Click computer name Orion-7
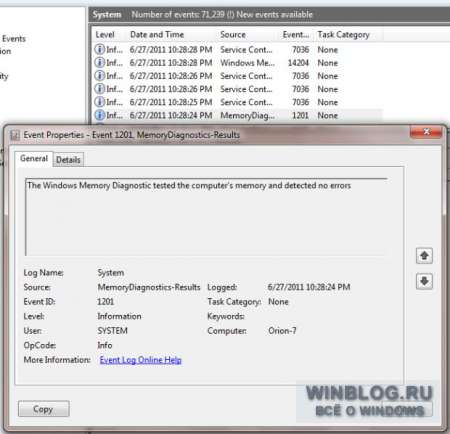The height and width of the screenshot is (434, 450). coord(282,331)
